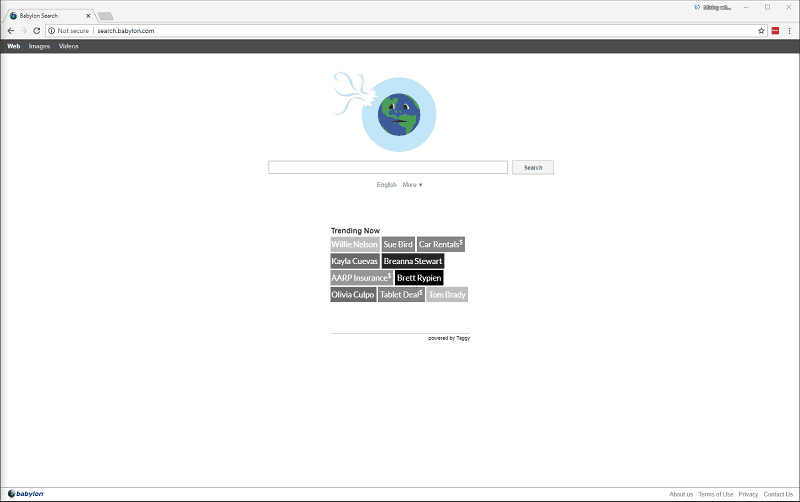Screen dimensions: 800x502
Task: Open trending topic Sue Bird
Action: [398, 244]
